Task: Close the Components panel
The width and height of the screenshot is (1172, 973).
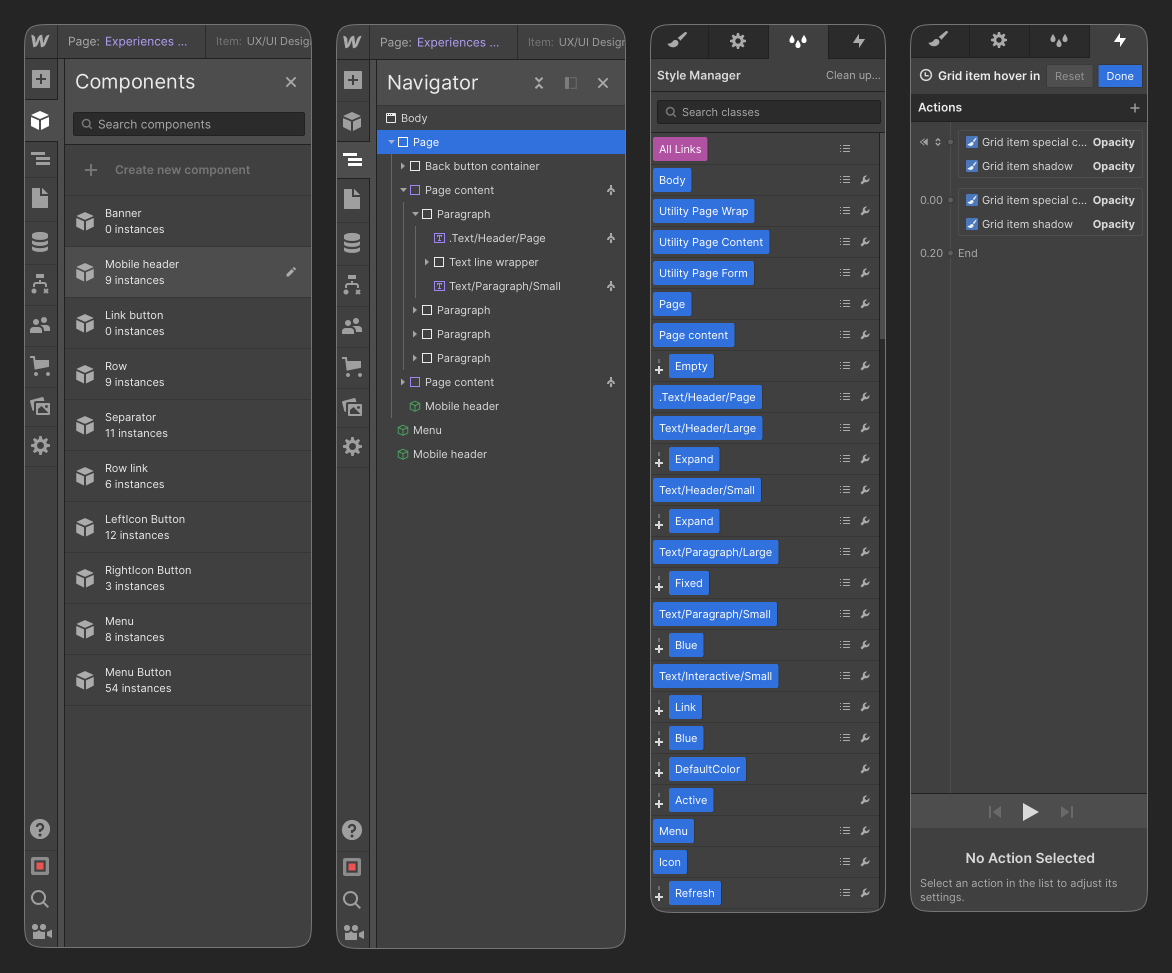Action: pyautogui.click(x=291, y=82)
